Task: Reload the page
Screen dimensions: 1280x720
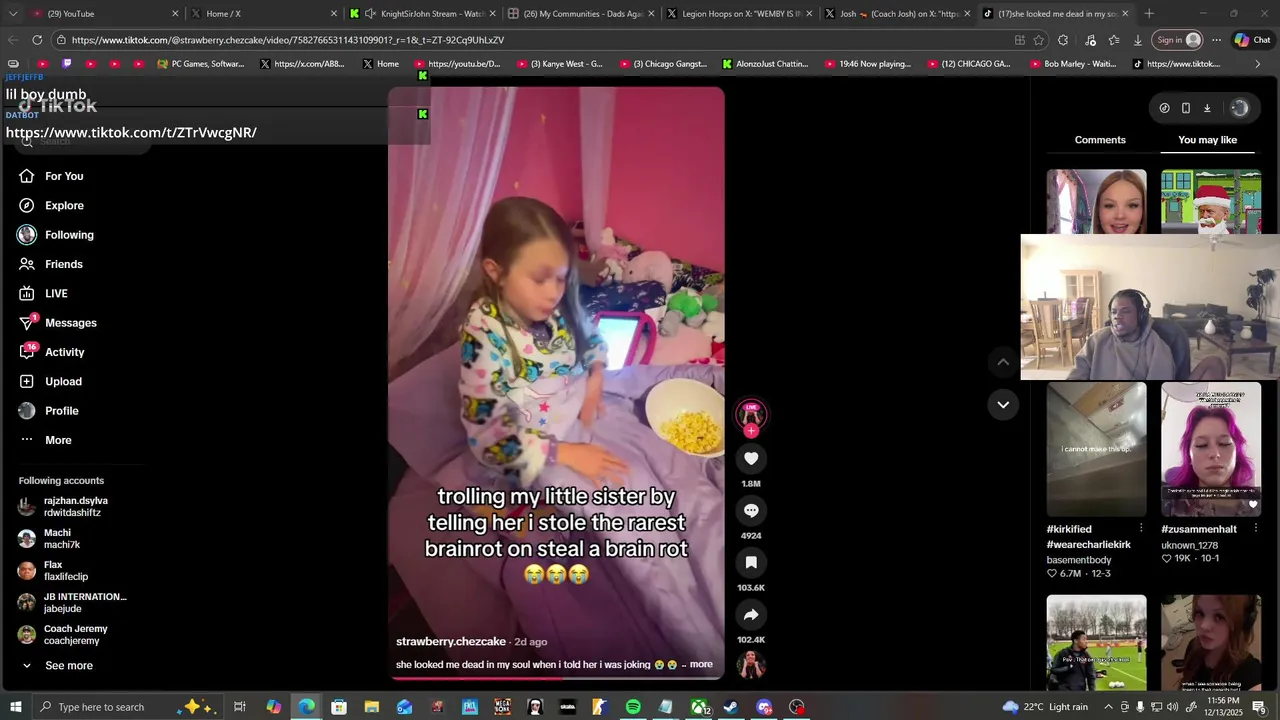Action: pos(37,40)
